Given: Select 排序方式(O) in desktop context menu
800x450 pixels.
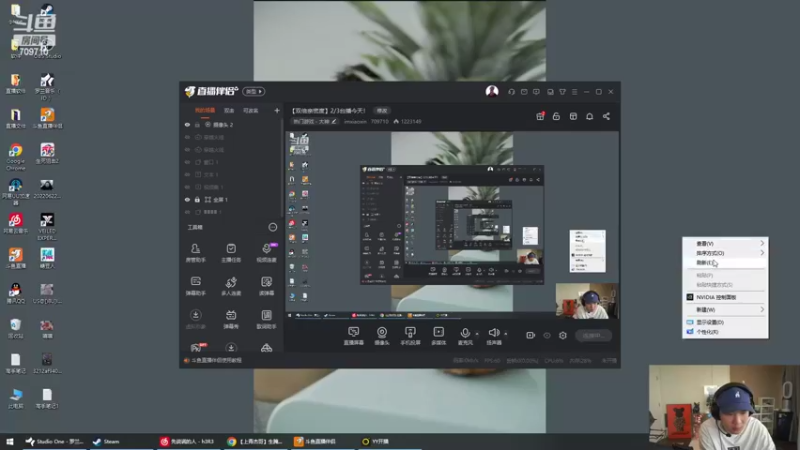Looking at the screenshot, I should point(725,253).
